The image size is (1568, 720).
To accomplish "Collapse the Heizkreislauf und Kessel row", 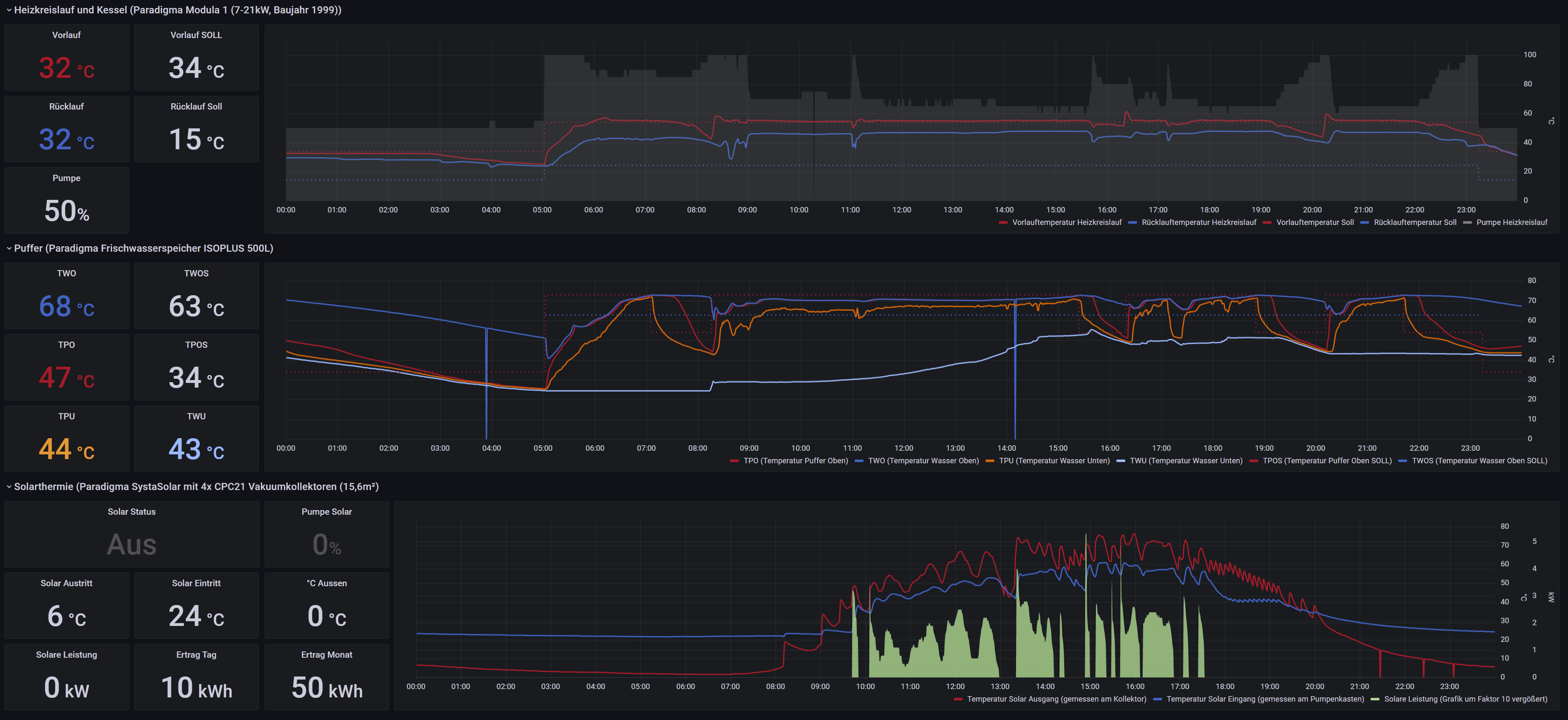I will pyautogui.click(x=174, y=10).
